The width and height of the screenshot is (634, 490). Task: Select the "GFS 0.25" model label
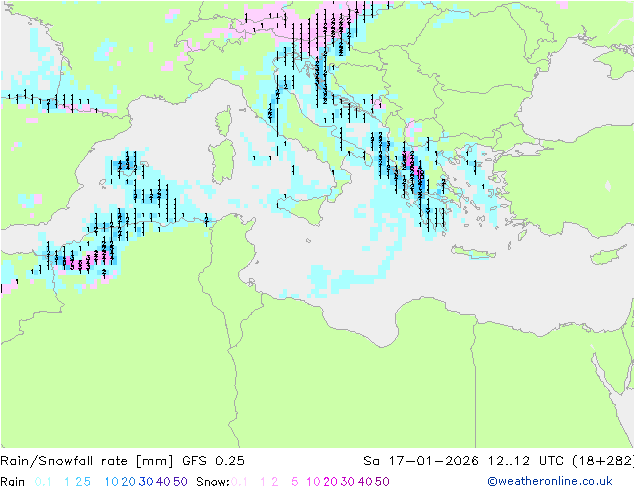coord(213,461)
